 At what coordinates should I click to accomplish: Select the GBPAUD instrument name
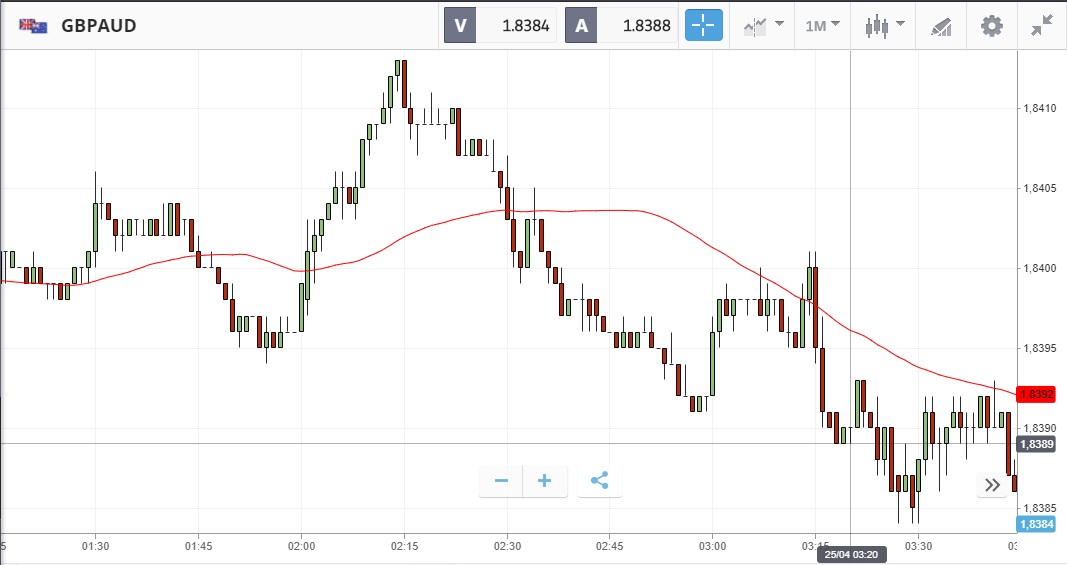99,26
